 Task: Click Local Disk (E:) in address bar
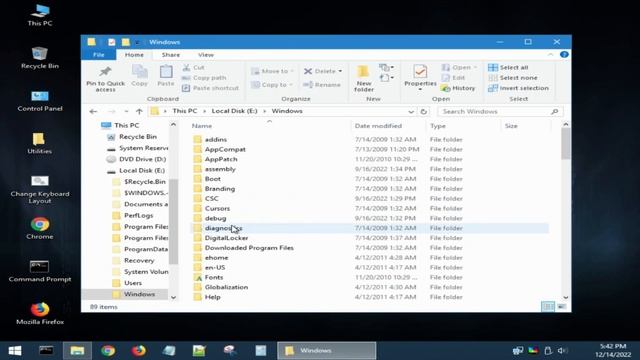click(234, 111)
